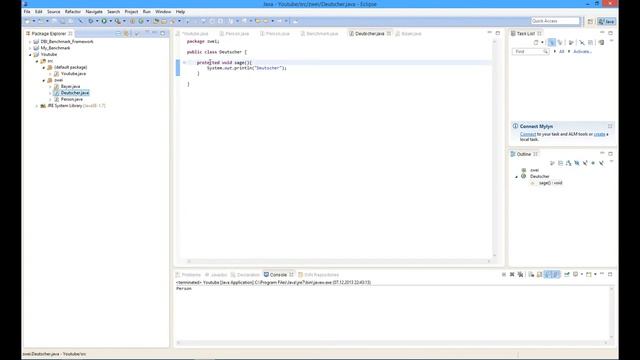This screenshot has height=360, width=640.
Task: Click Clear Console icon
Action: click(x=531, y=275)
